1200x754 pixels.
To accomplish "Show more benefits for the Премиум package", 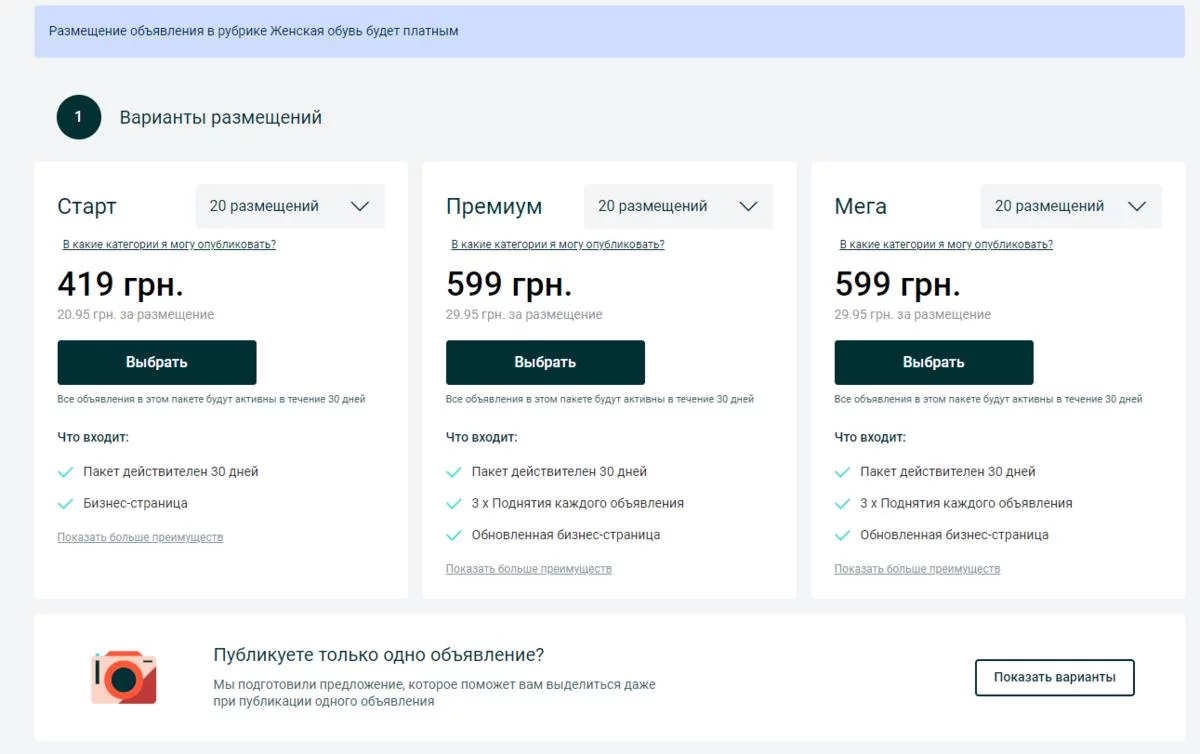I will pos(528,569).
